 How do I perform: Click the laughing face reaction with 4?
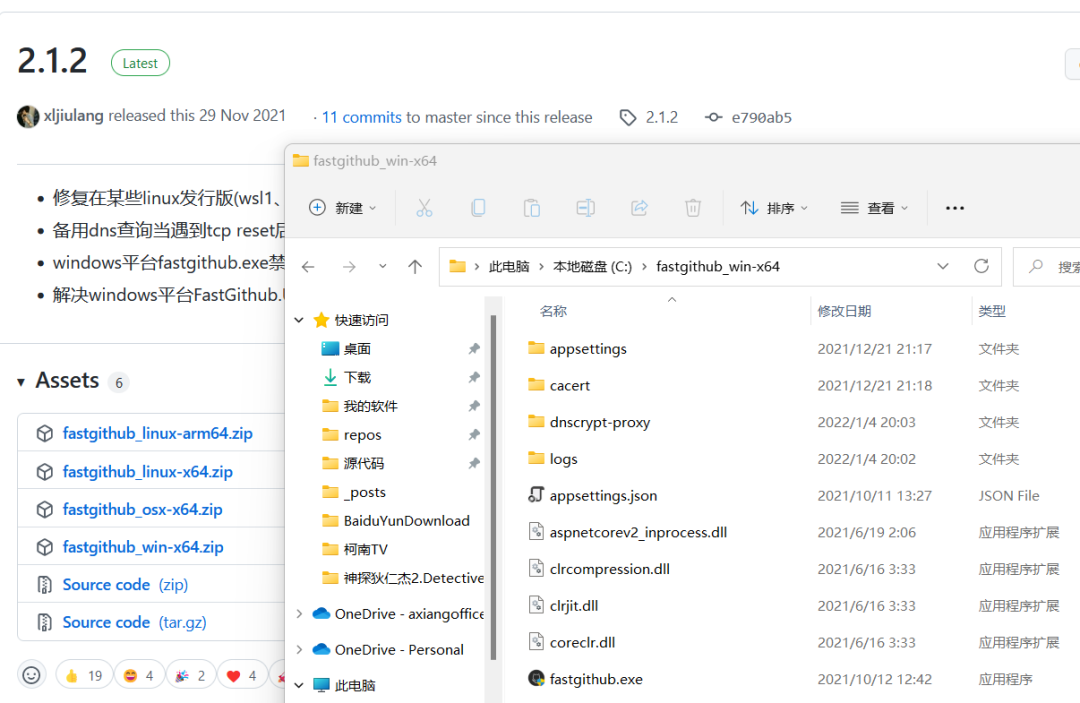138,675
